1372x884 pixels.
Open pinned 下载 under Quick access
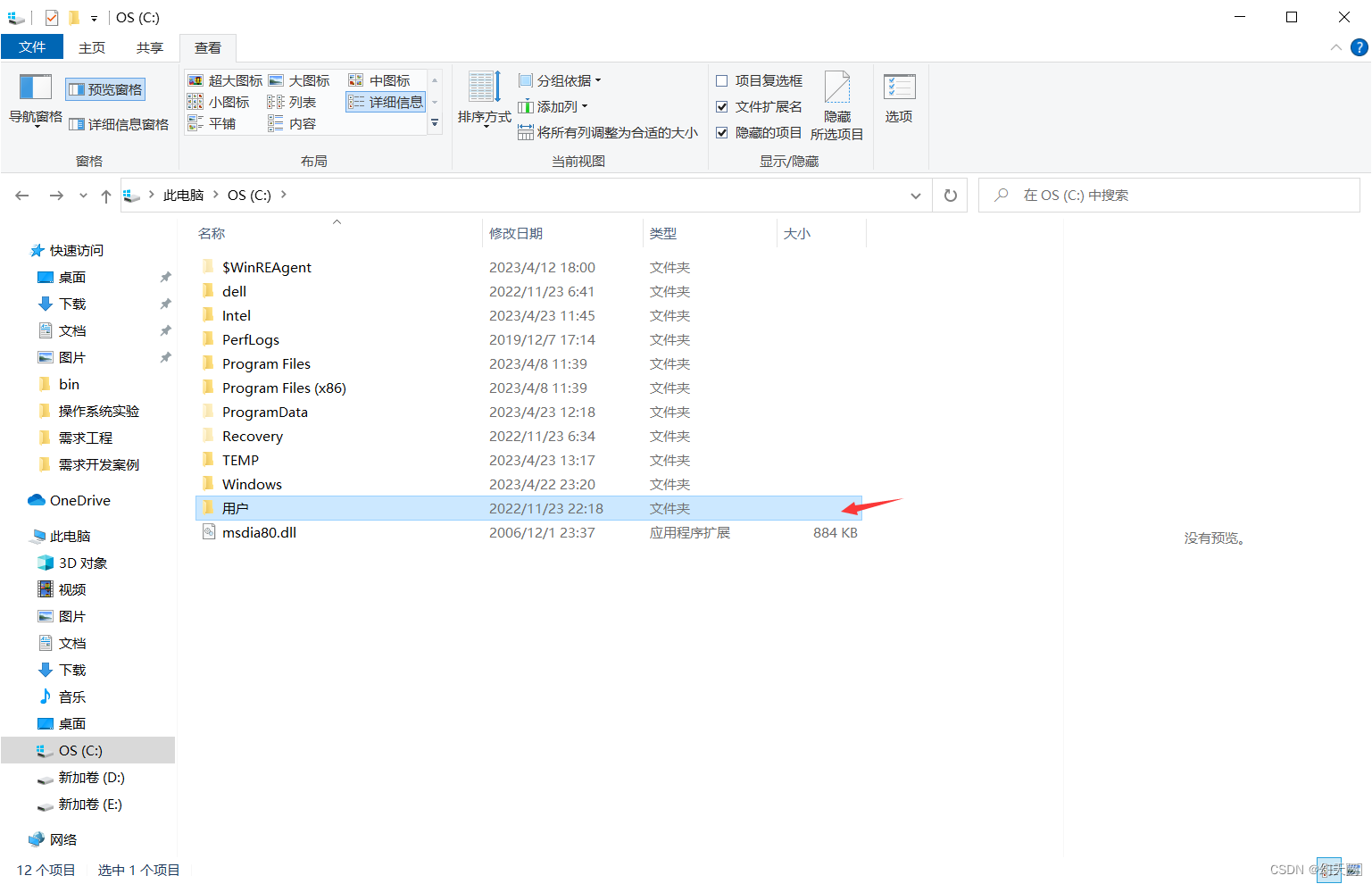72,304
